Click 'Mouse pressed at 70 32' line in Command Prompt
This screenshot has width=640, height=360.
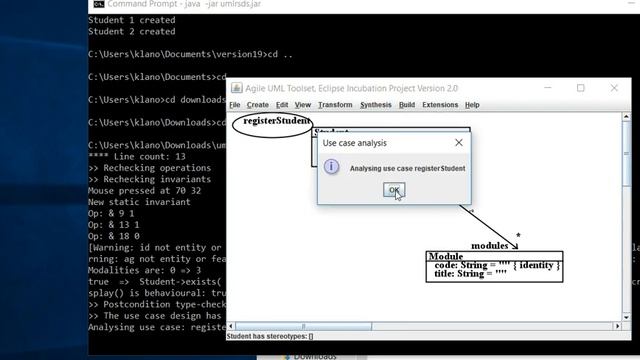coord(144,191)
